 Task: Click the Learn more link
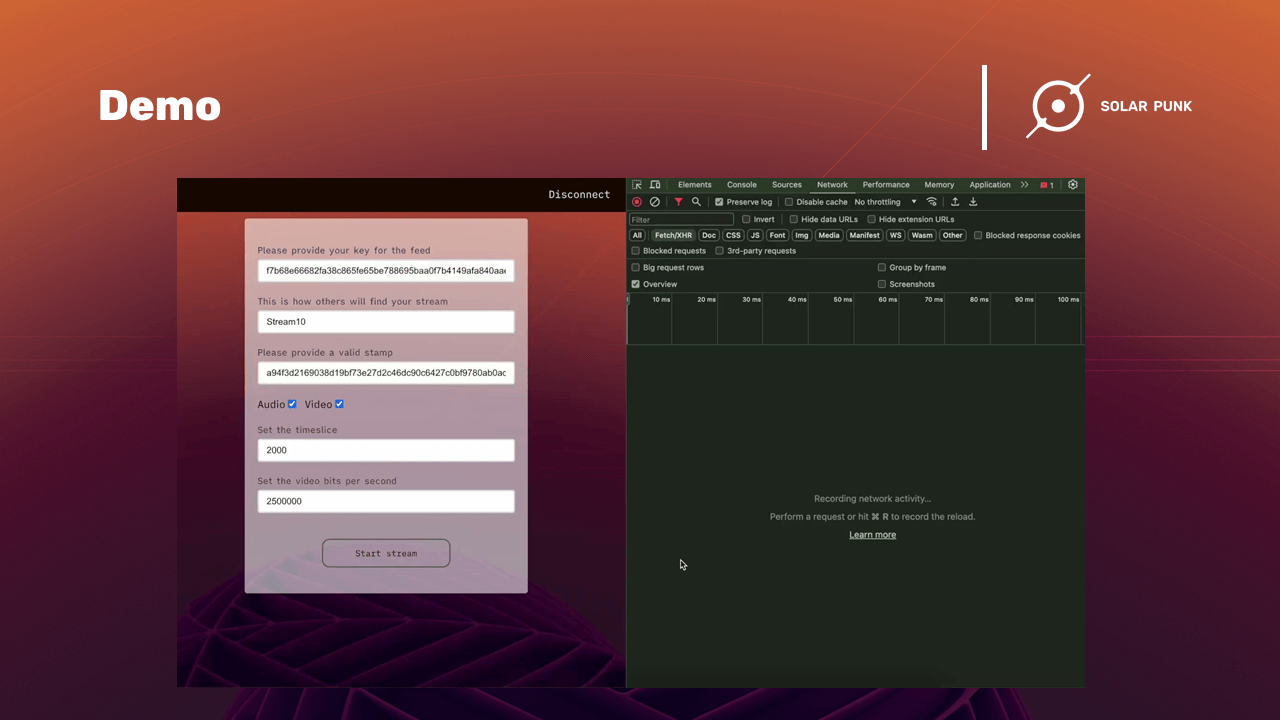click(x=872, y=535)
